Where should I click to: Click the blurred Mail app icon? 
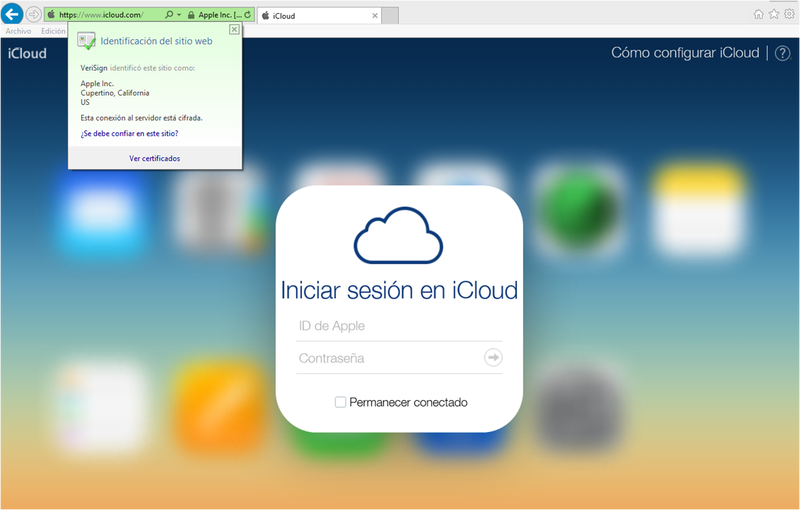(x=101, y=213)
